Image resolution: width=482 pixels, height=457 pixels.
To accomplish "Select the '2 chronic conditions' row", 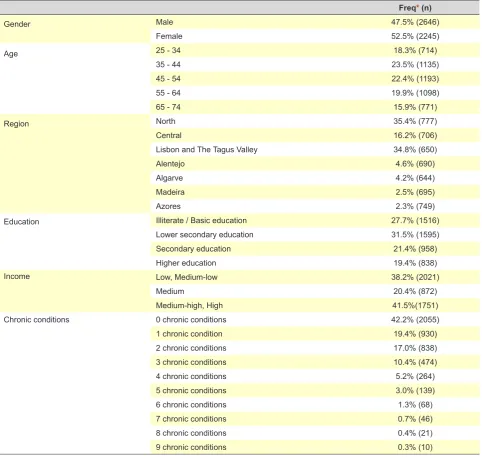I will point(191,348).
